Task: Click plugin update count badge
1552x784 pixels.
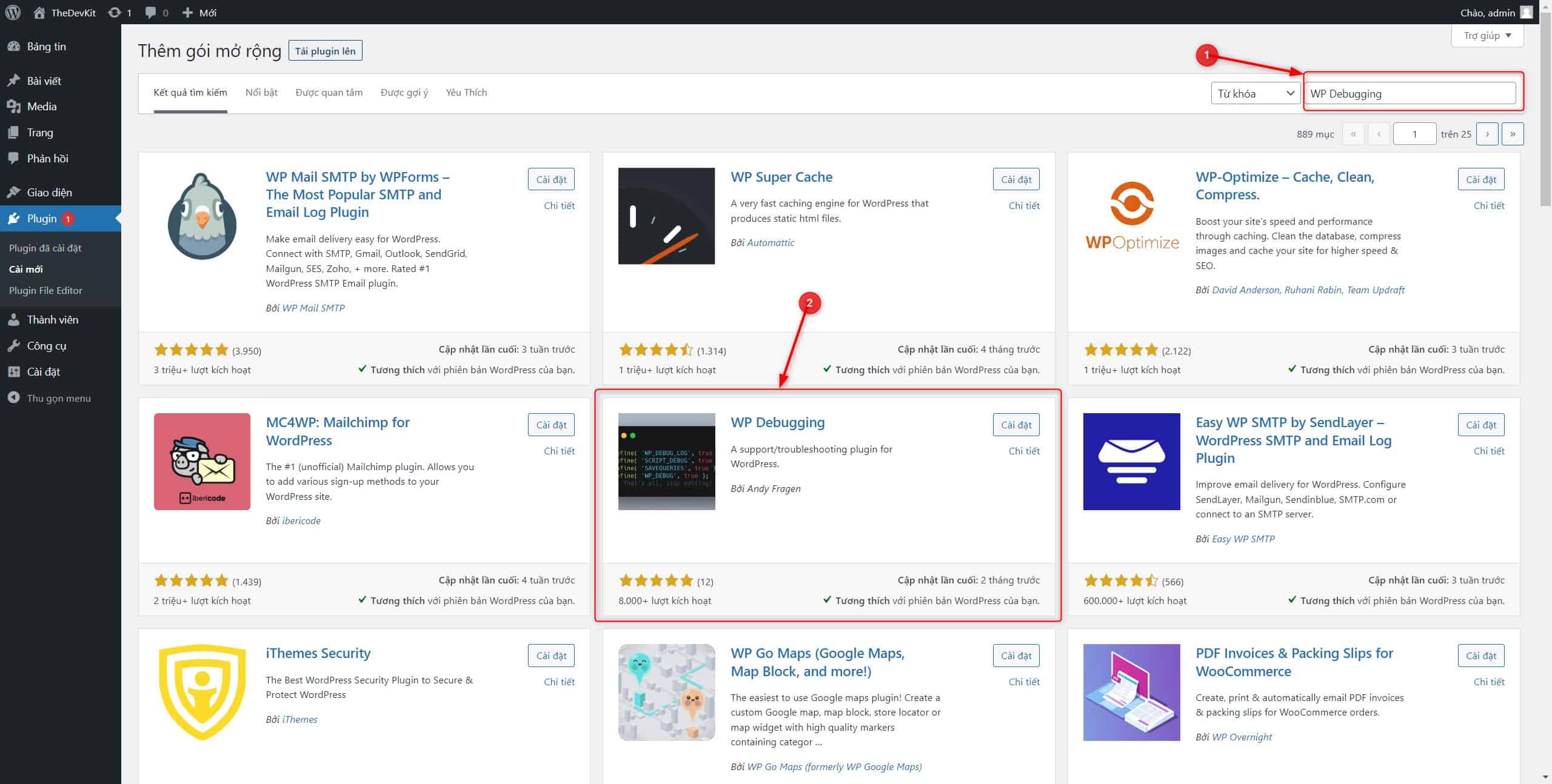Action: pos(68,219)
